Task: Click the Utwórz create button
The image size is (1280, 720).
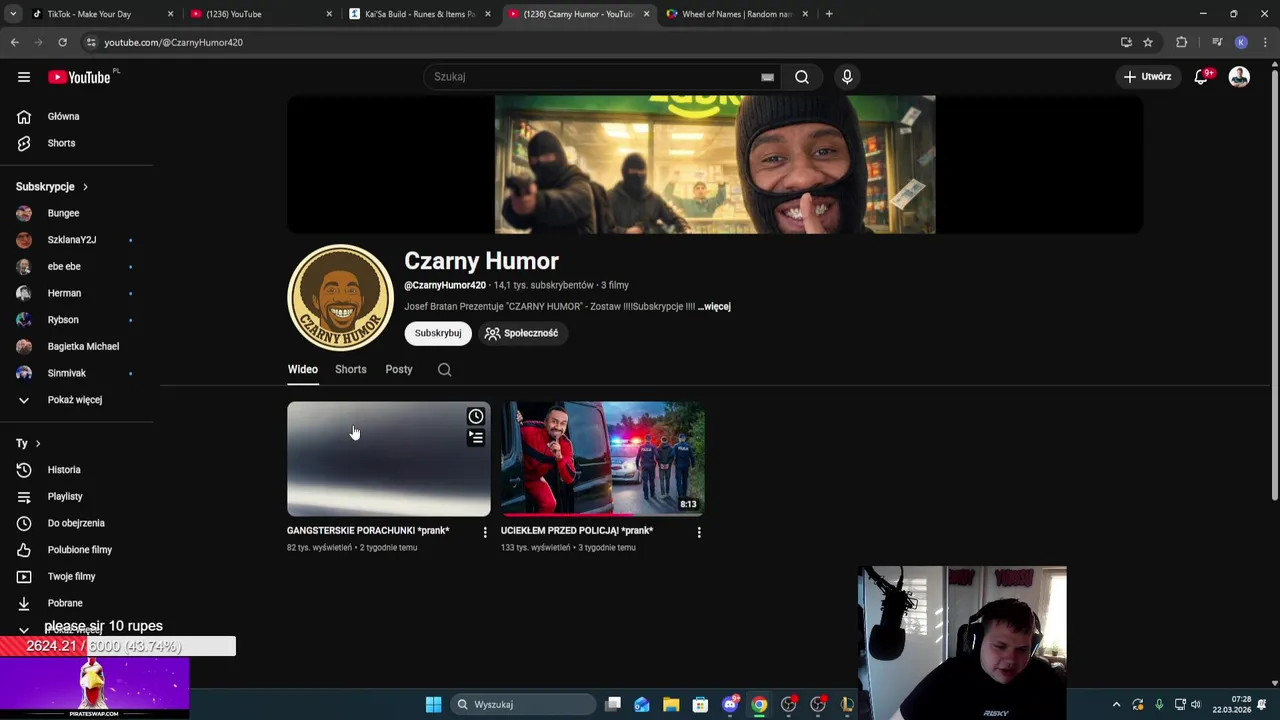Action: 1147,77
